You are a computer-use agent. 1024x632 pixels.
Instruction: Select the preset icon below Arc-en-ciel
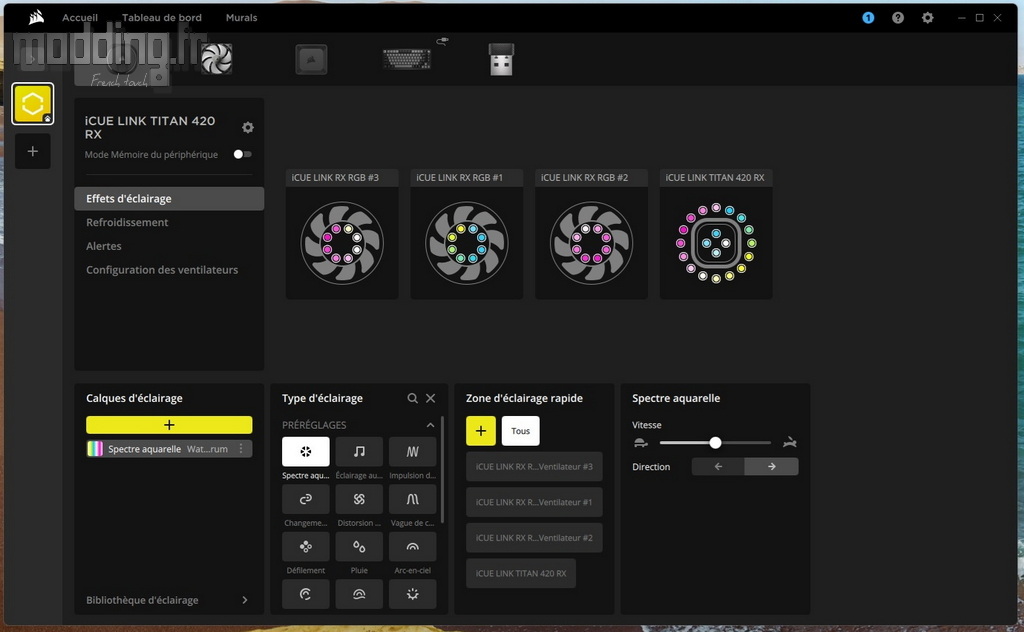412,594
